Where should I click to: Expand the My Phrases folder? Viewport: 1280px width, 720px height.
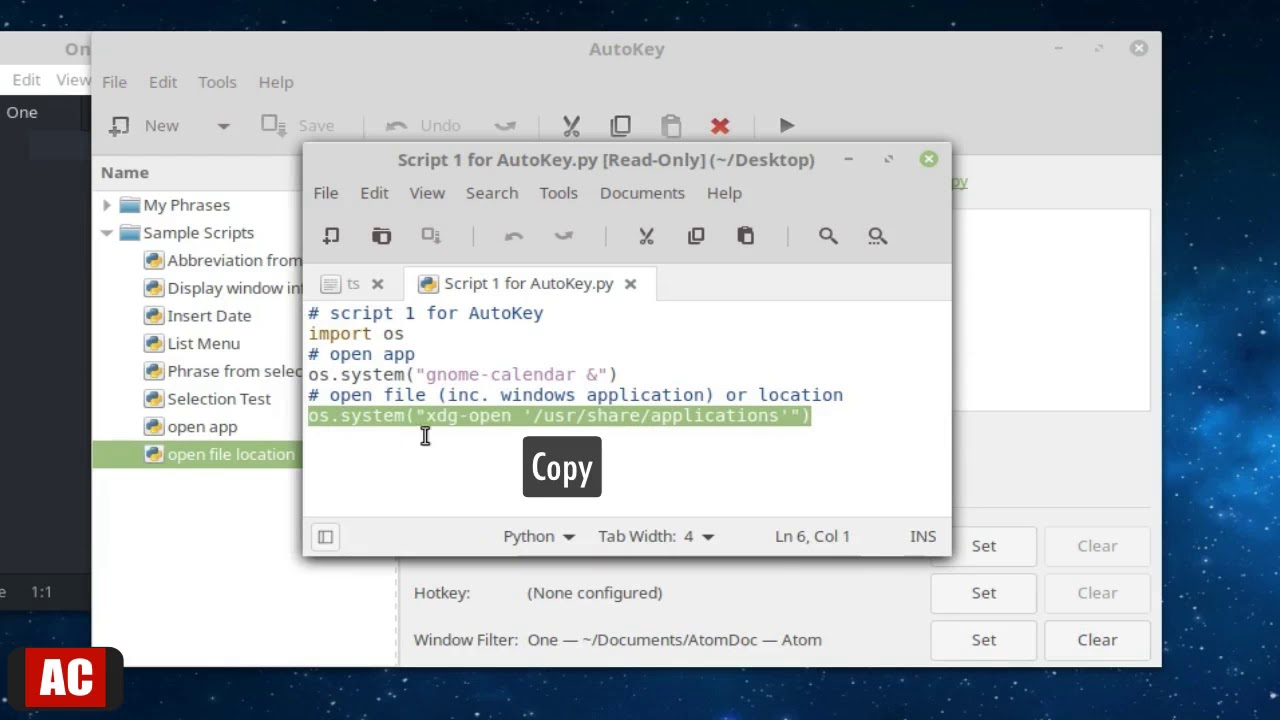[x=107, y=205]
